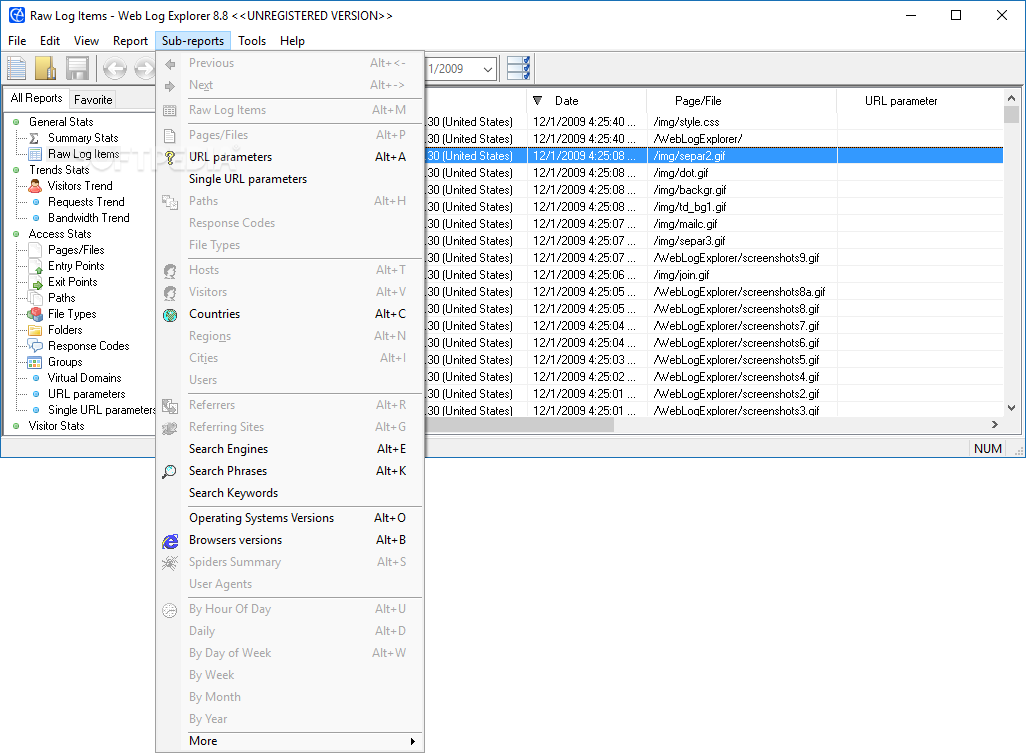Screen dimensions: 1026x753
Task: Select the /img/dot.gif row
Action: click(x=714, y=173)
